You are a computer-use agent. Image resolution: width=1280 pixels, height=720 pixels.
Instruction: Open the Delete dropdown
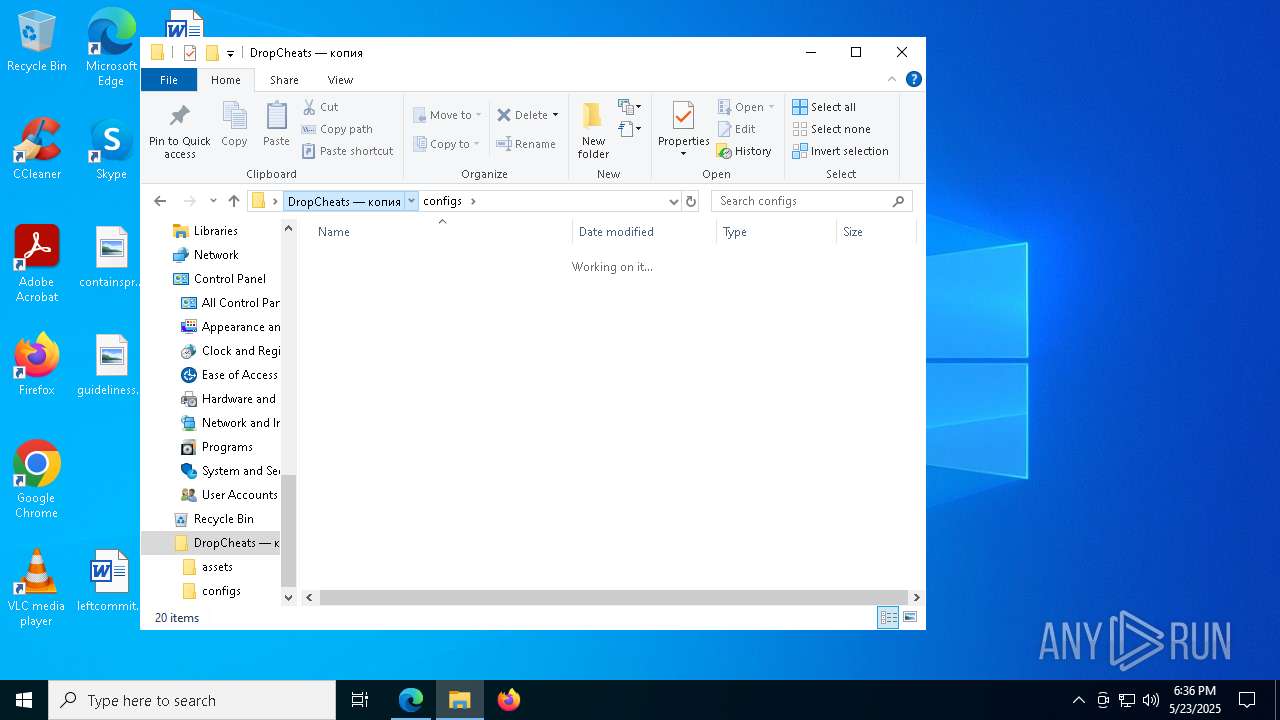click(528, 115)
